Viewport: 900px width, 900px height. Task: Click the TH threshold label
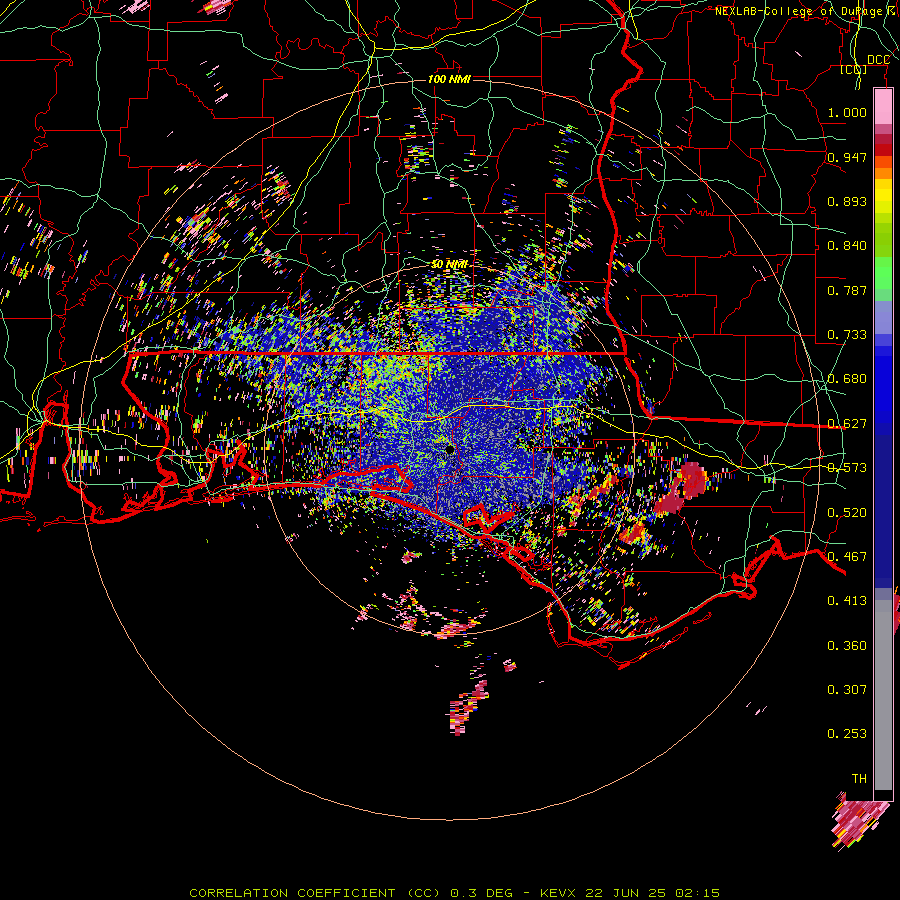pos(859,779)
